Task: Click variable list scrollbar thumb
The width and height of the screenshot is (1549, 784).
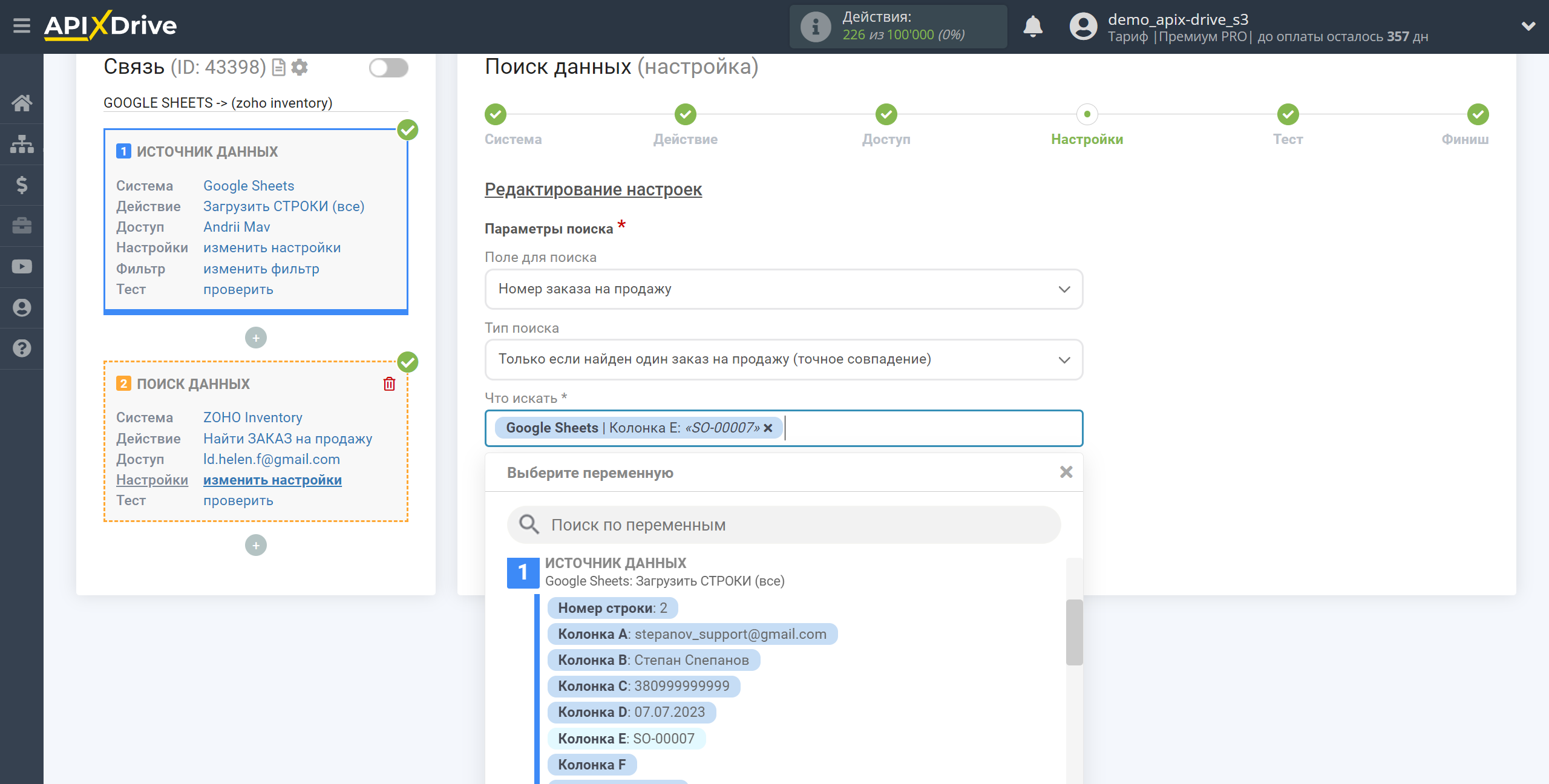Action: coord(1074,632)
